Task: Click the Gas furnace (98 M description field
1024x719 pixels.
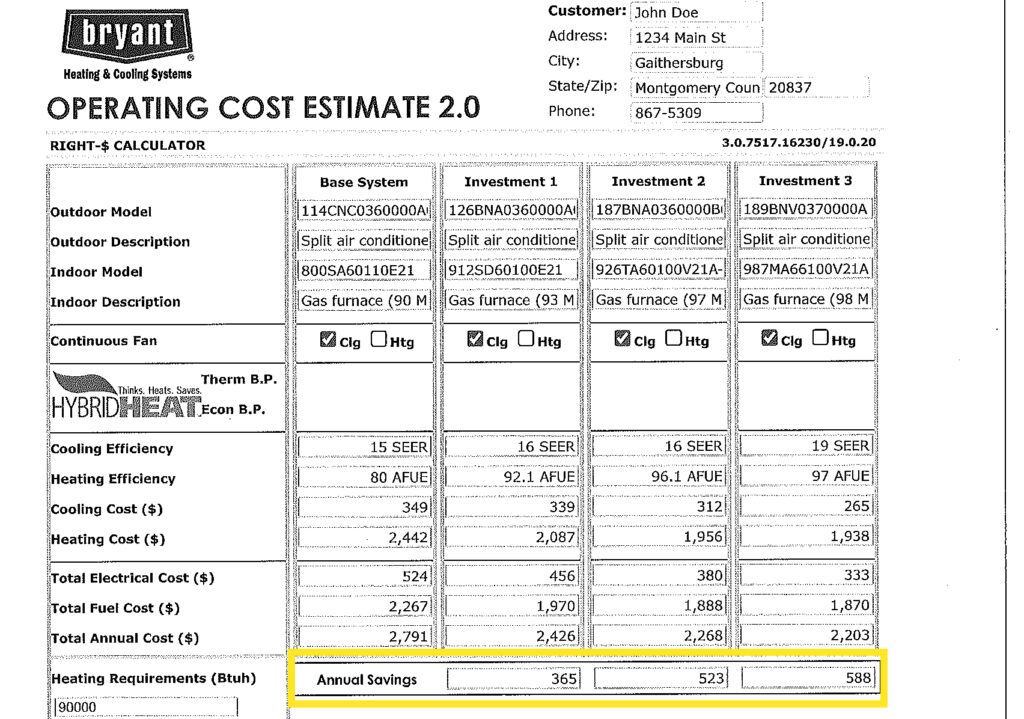Action: [807, 298]
